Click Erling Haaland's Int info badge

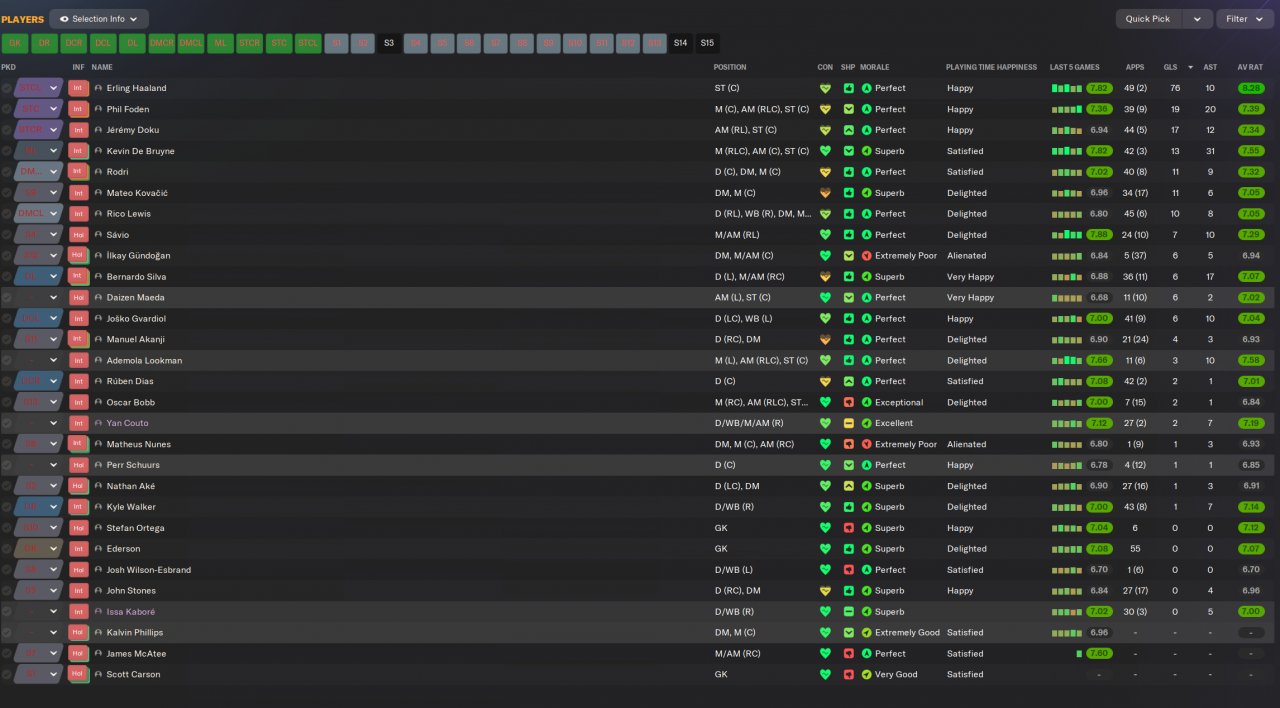[79, 88]
